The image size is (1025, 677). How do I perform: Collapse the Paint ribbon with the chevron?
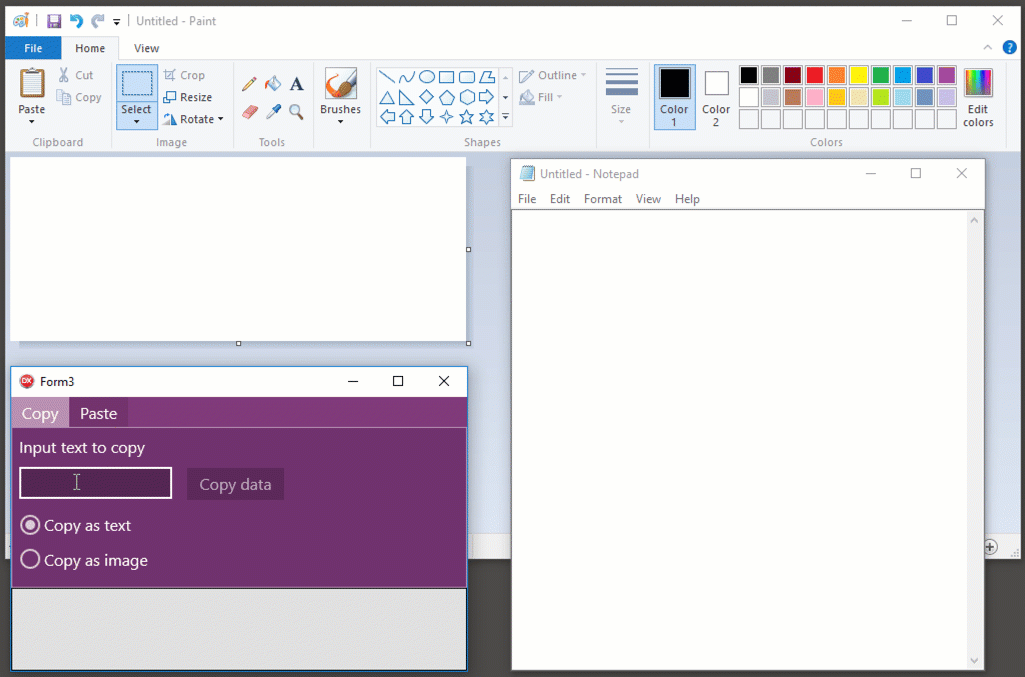click(x=988, y=48)
